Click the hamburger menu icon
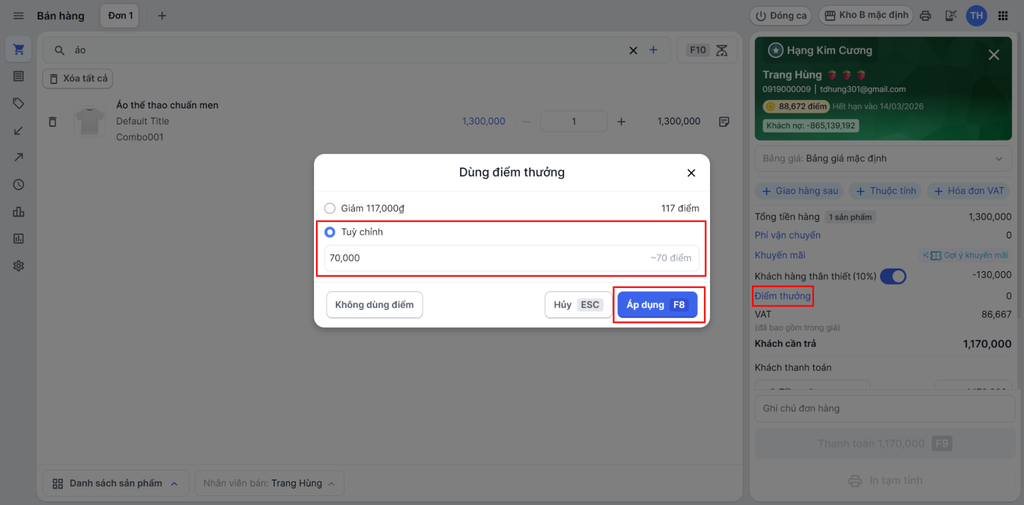Screen dimensions: 1024x505 click(18, 16)
